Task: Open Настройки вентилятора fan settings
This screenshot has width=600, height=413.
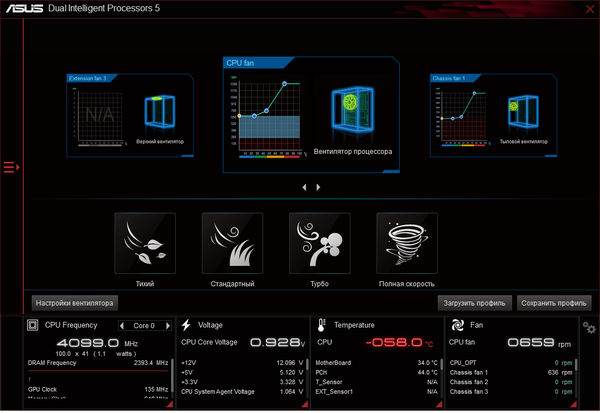Action: click(75, 303)
